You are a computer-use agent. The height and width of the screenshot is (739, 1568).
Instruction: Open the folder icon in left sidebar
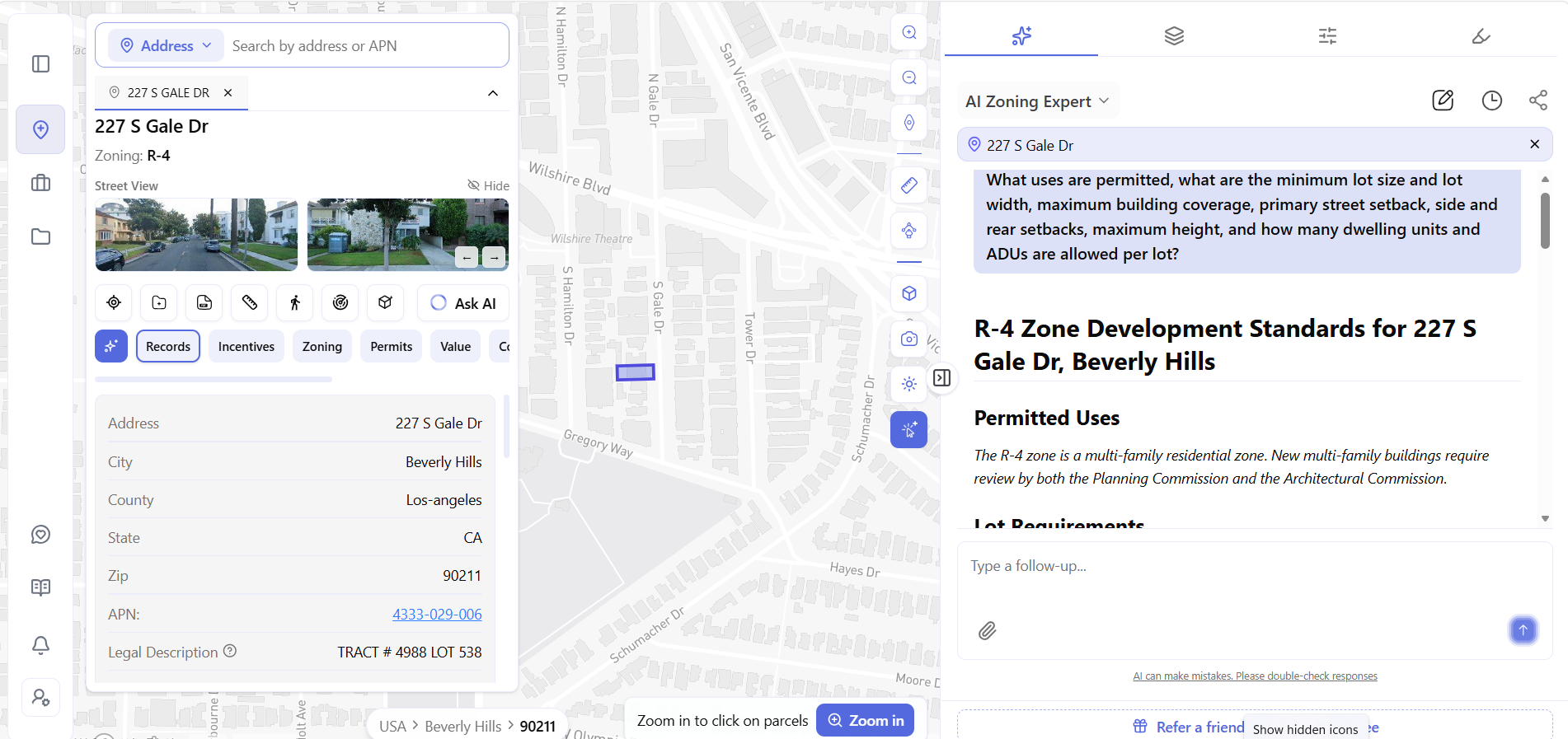(x=40, y=236)
